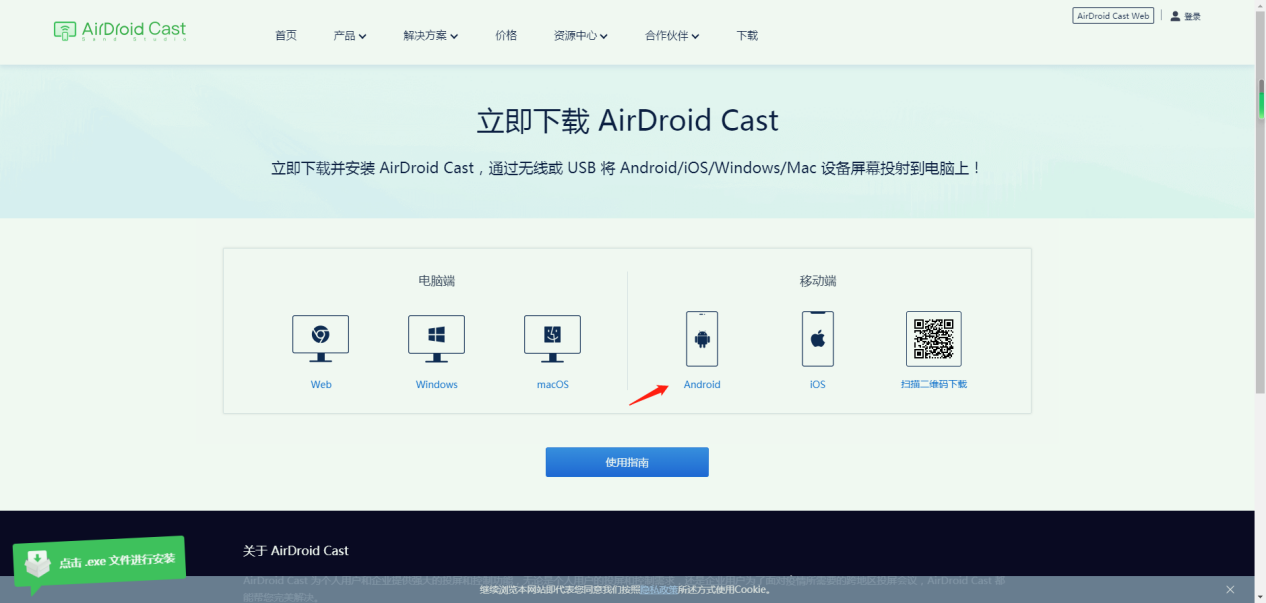
Task: Expand the 合作伙伴 dropdown menu
Action: (672, 35)
